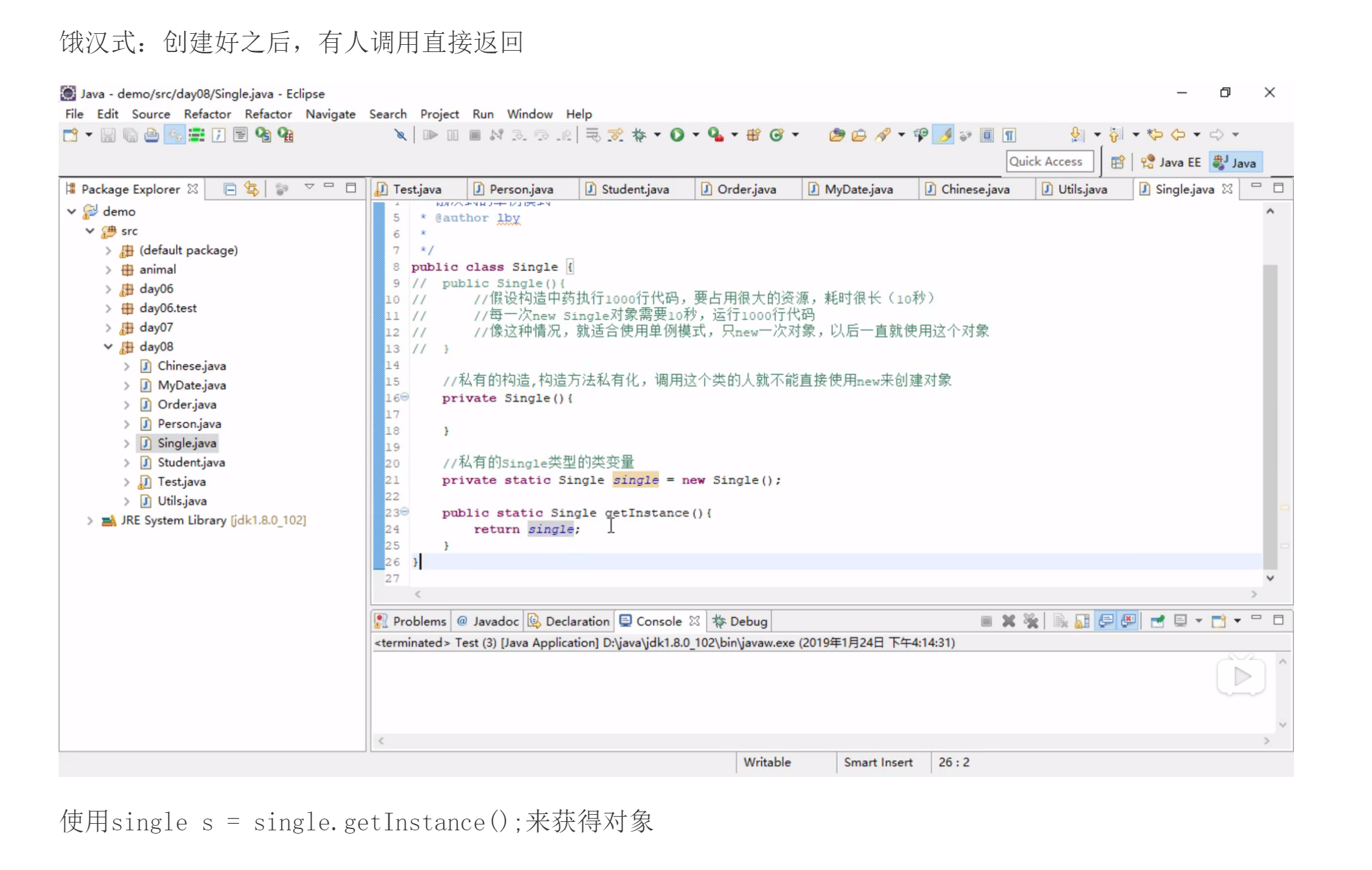The width and height of the screenshot is (1372, 870).
Task: Toggle Show Whitespace Characters pilcrow button
Action: 1009,135
